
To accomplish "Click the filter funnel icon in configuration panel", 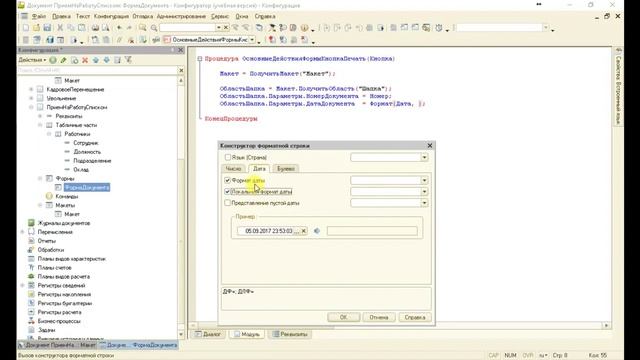I will coord(128,60).
